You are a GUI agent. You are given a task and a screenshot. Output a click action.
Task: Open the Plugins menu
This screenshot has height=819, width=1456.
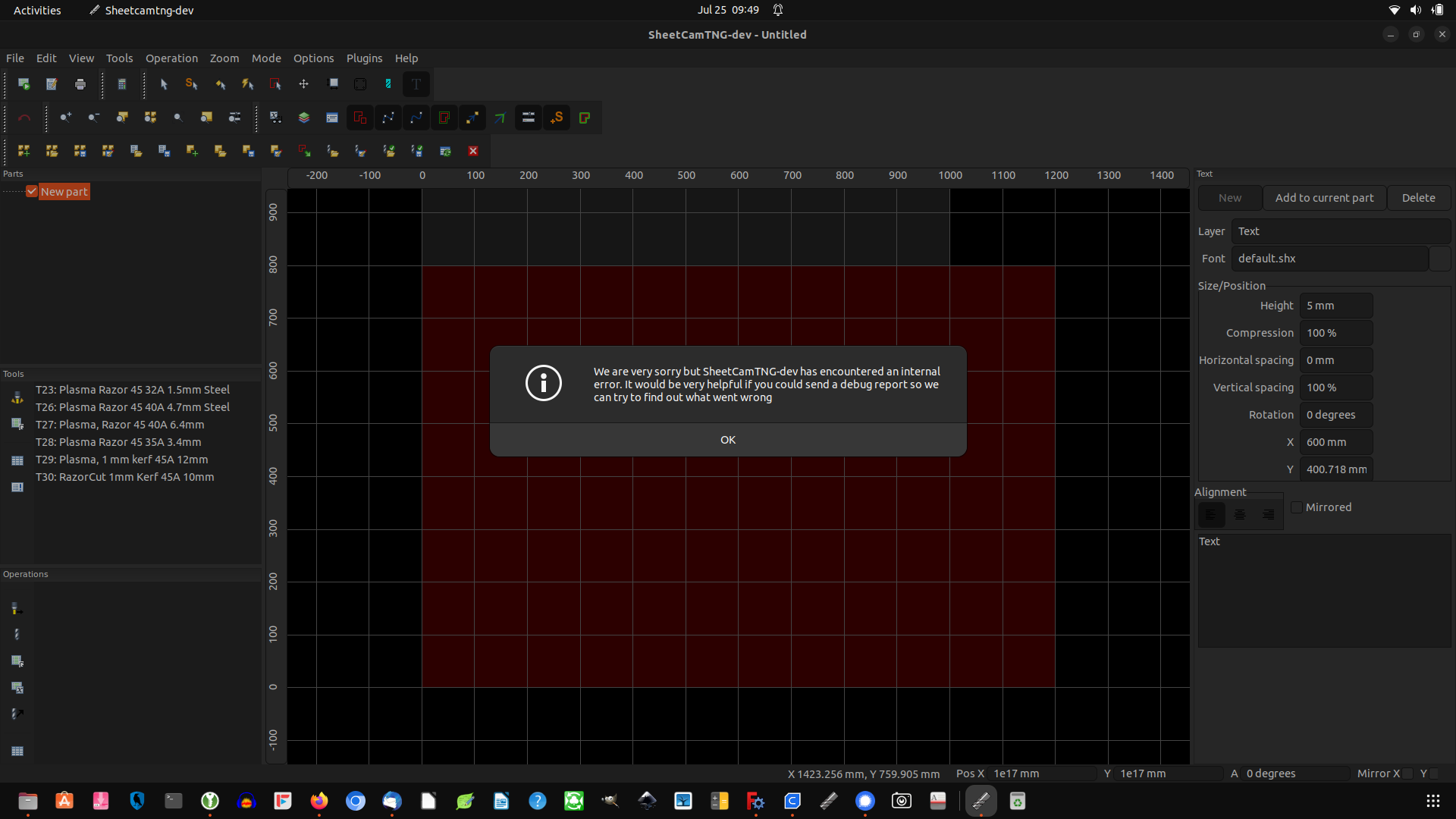pos(364,58)
